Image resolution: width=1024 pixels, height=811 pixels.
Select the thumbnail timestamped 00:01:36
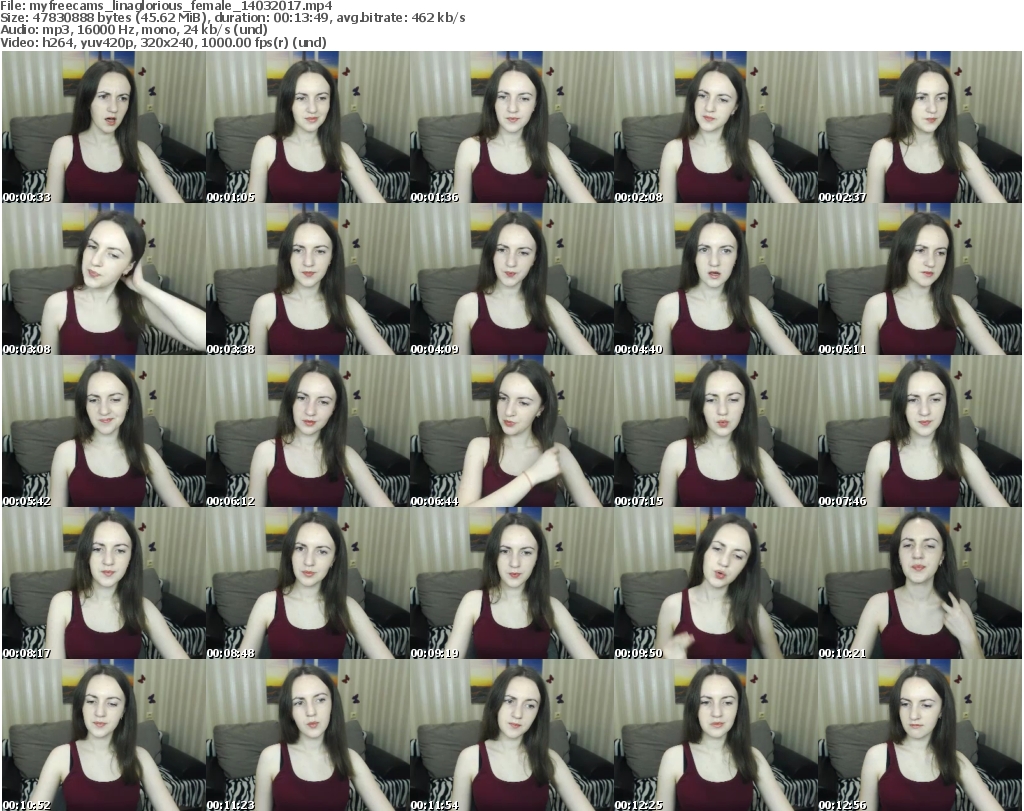pyautogui.click(x=511, y=127)
